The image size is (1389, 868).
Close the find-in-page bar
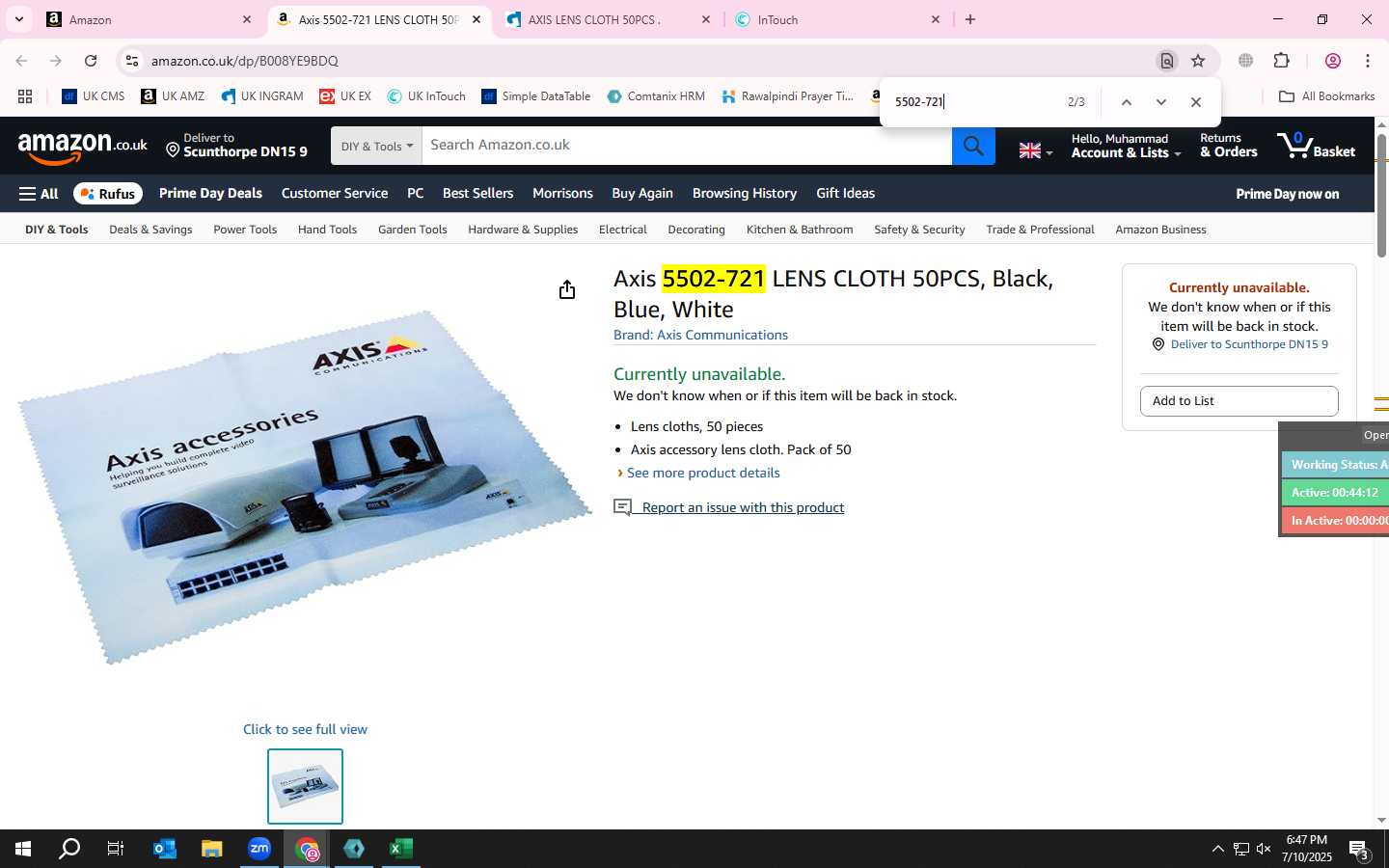click(1196, 102)
